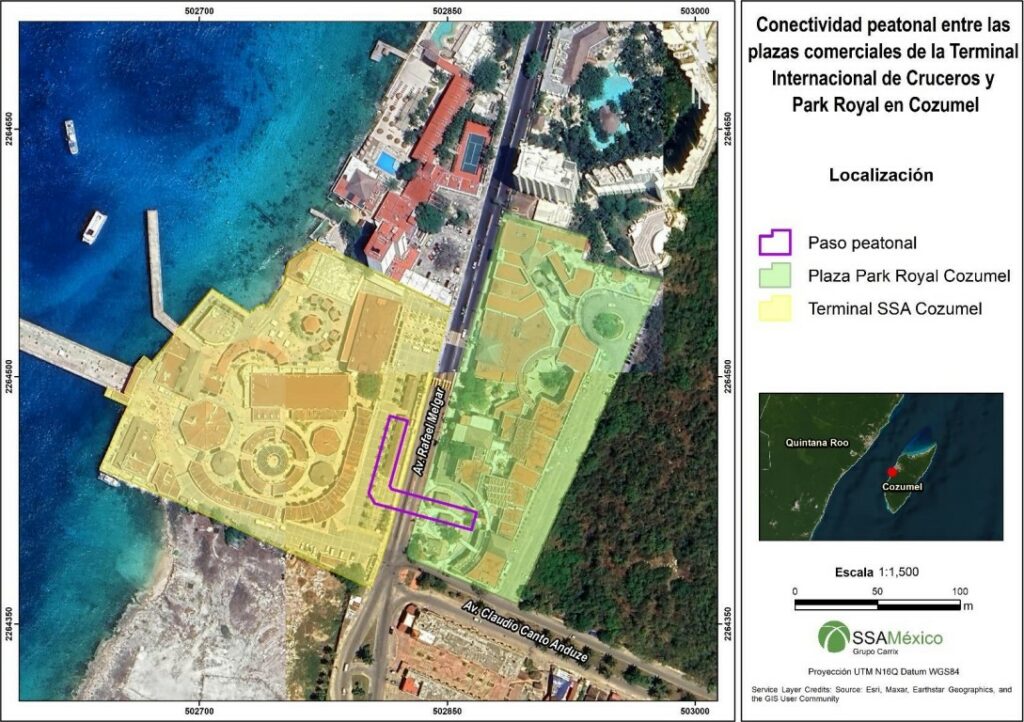Click the Localización heading

(880, 175)
